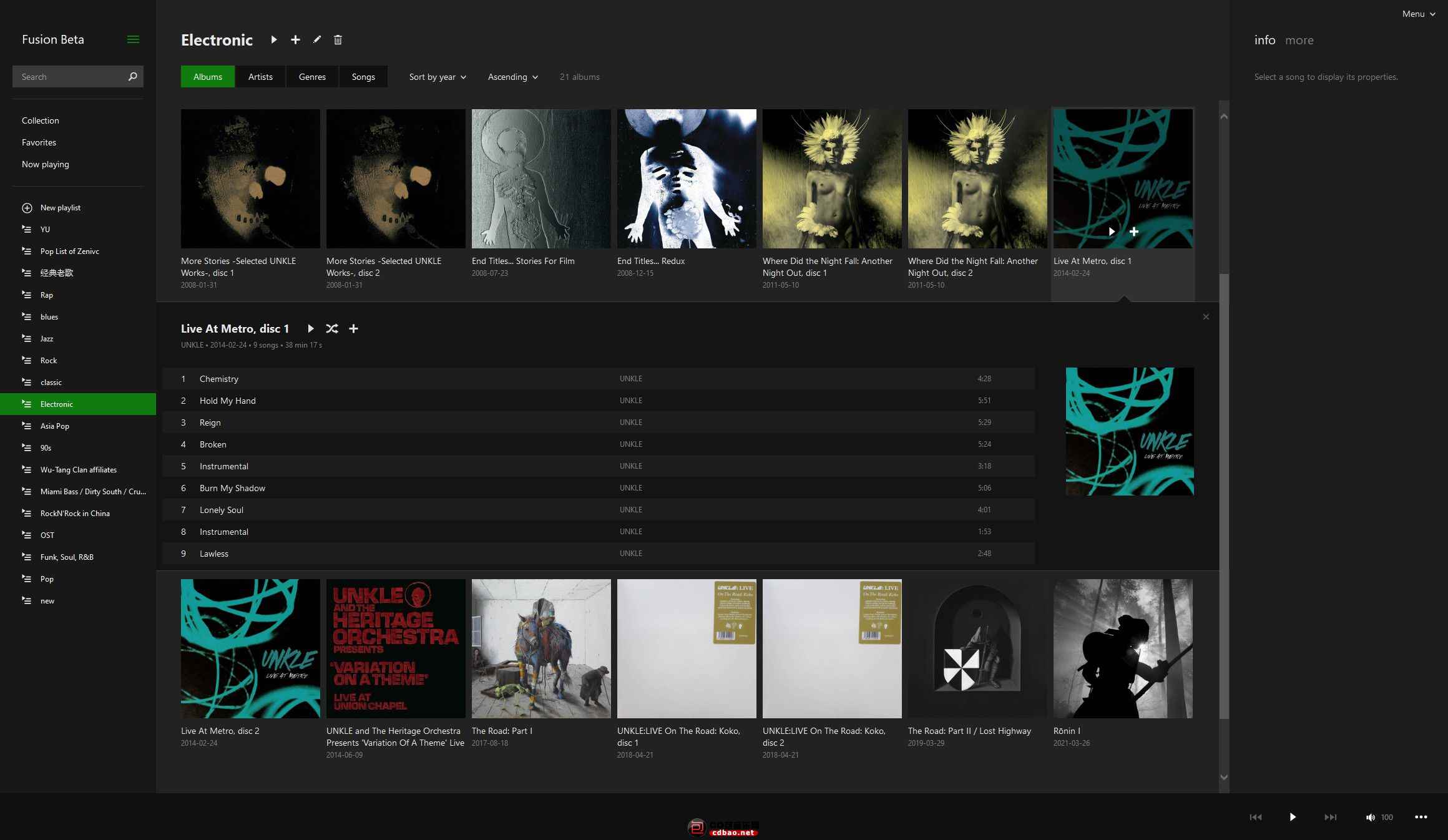Click play overlay on Live At Metro thumbnail
Viewport: 1448px width, 840px height.
[1112, 232]
